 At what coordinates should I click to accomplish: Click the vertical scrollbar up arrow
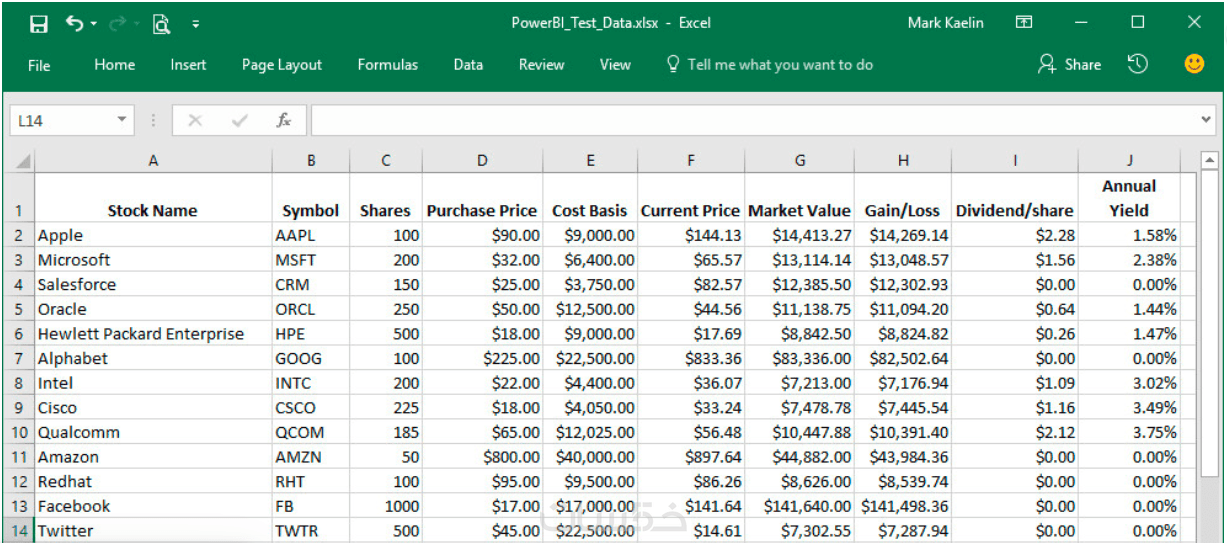[x=1210, y=160]
